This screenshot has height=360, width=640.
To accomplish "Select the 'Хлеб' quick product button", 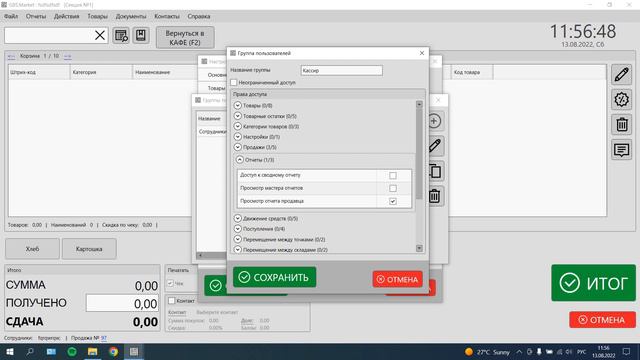I will point(32,249).
